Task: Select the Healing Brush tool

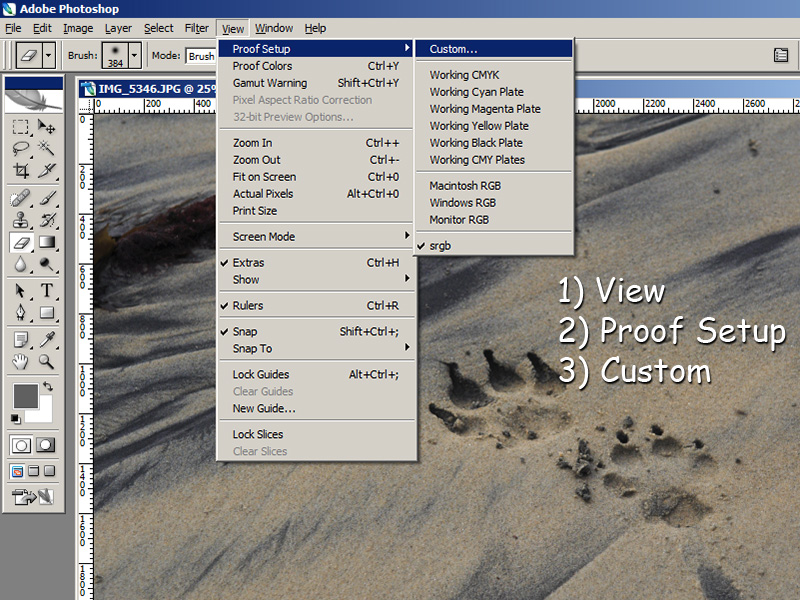Action: [x=20, y=198]
